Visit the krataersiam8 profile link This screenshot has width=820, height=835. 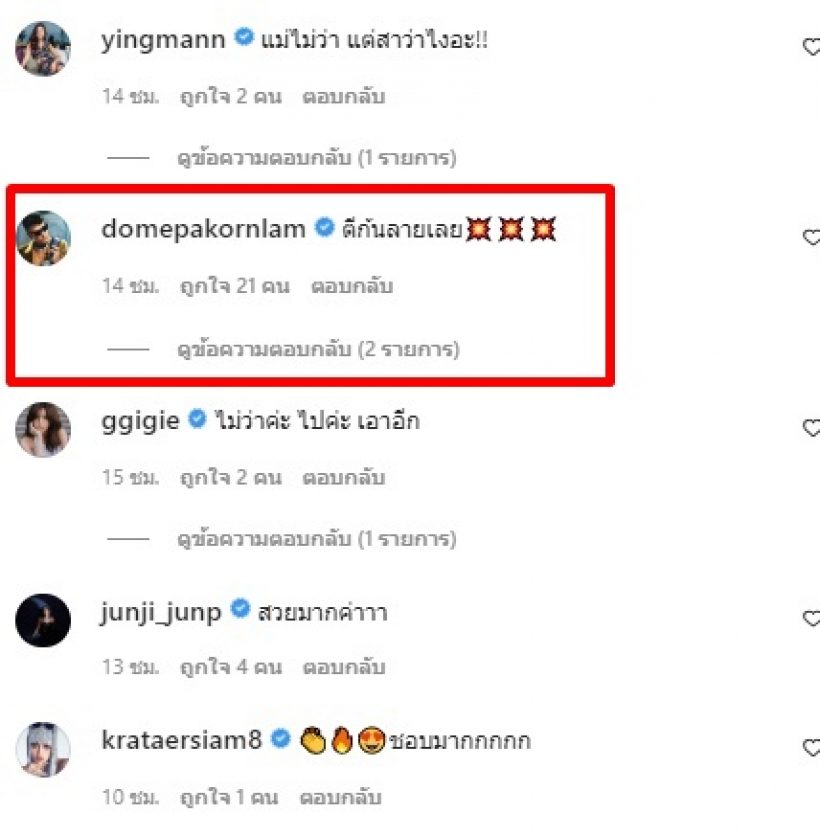coord(182,740)
